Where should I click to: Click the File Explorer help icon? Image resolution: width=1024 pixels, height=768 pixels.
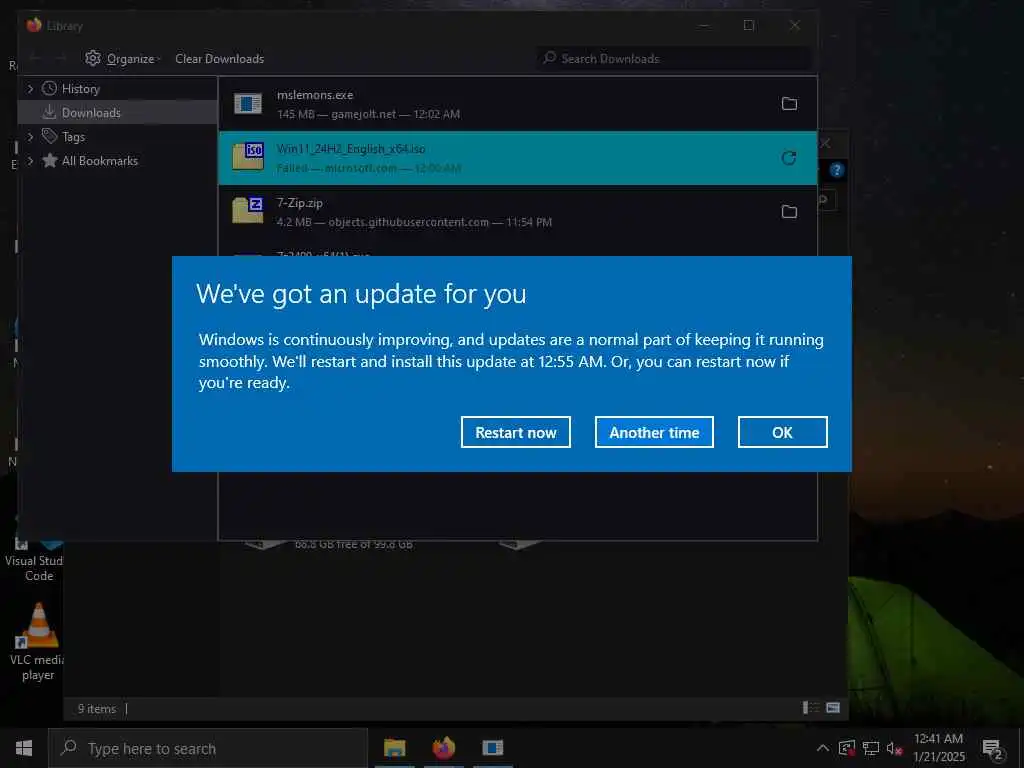coord(837,170)
